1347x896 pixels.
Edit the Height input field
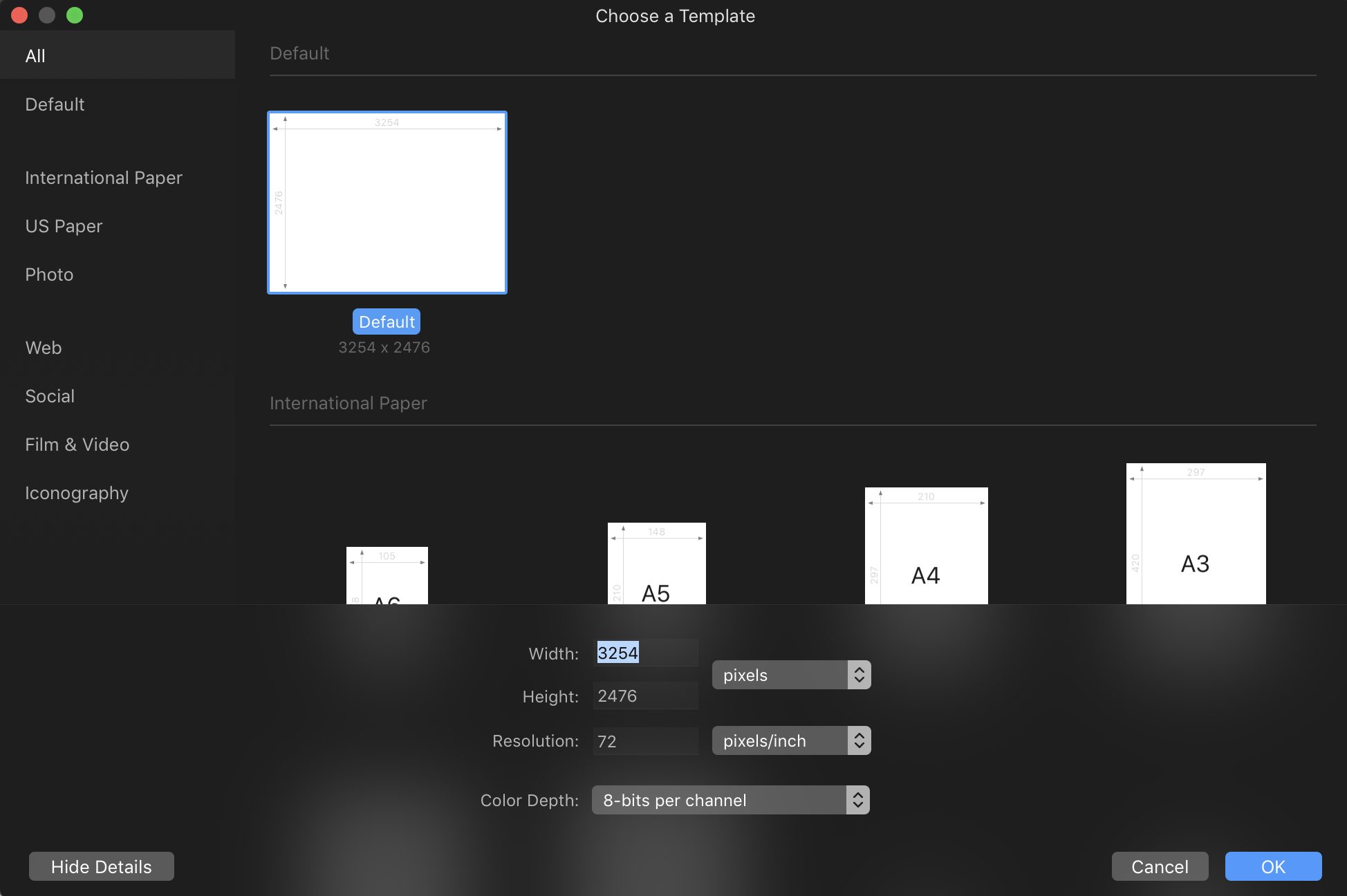point(644,696)
